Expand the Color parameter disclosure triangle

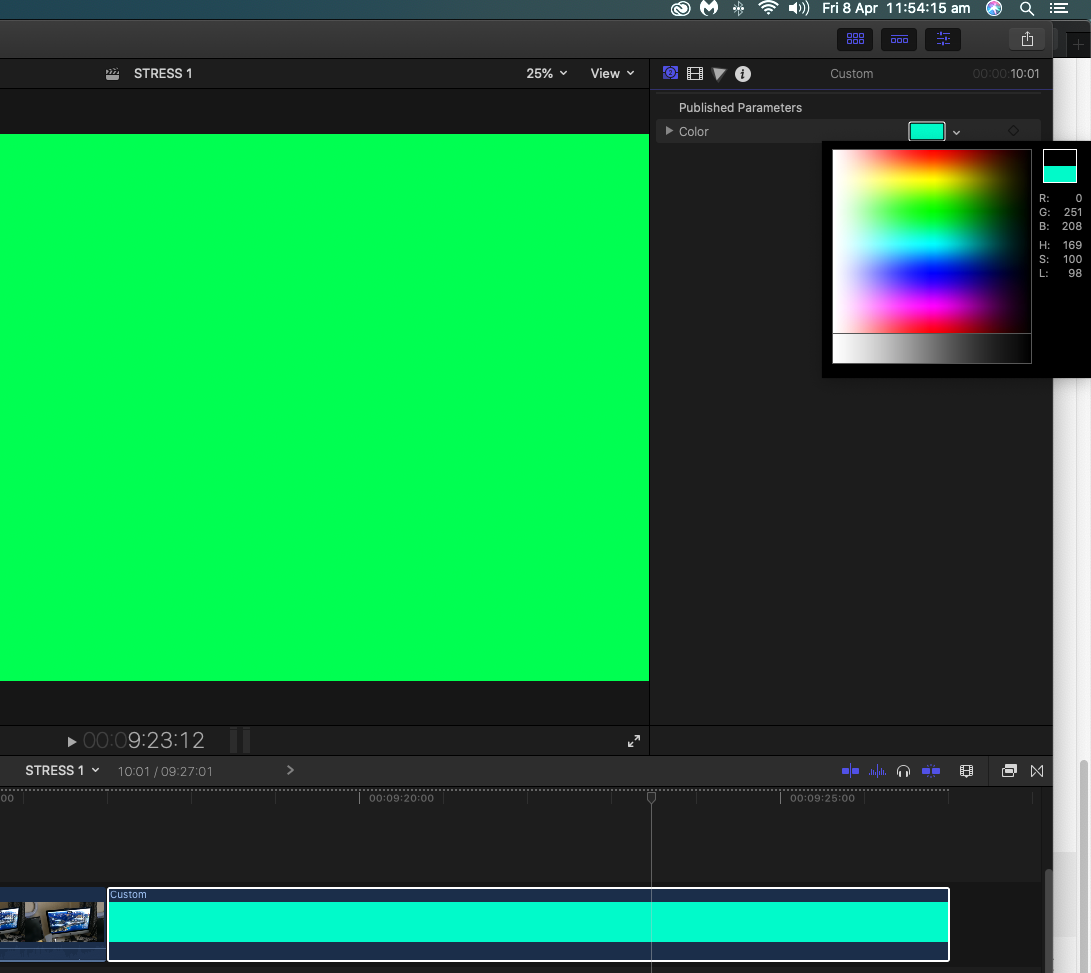click(669, 131)
